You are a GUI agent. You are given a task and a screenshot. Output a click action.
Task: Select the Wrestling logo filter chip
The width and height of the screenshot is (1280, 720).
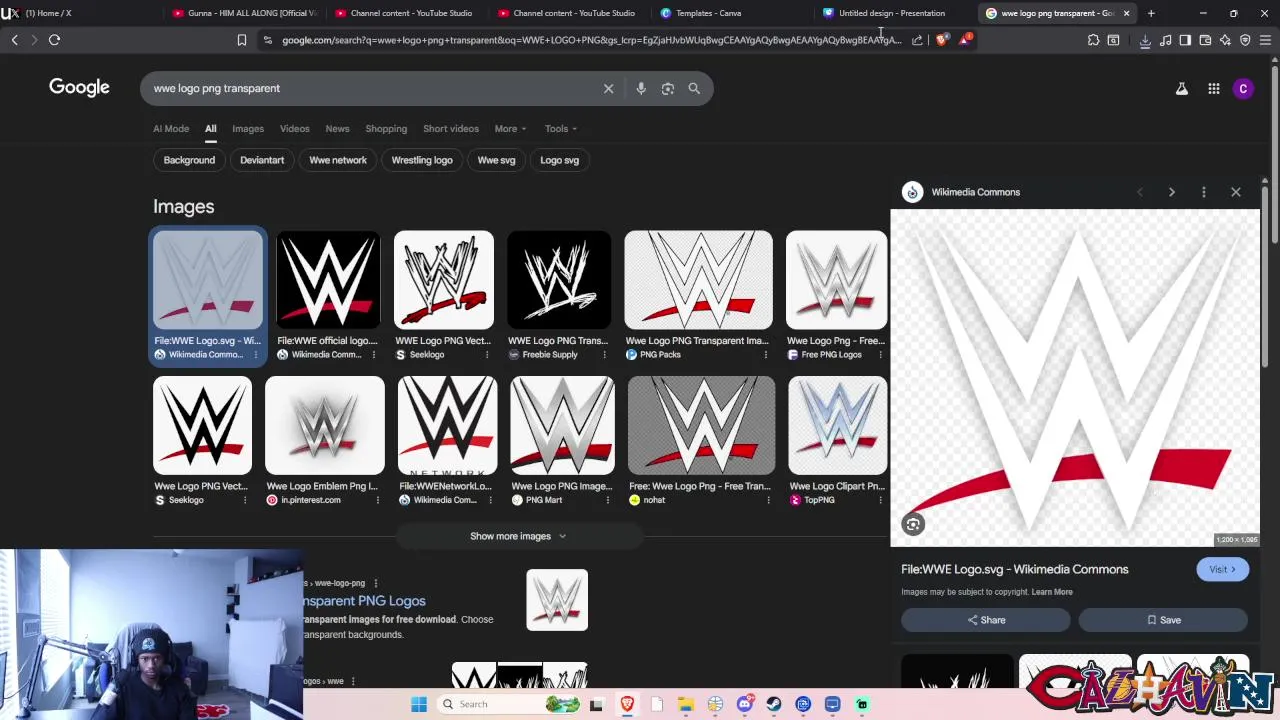422,160
